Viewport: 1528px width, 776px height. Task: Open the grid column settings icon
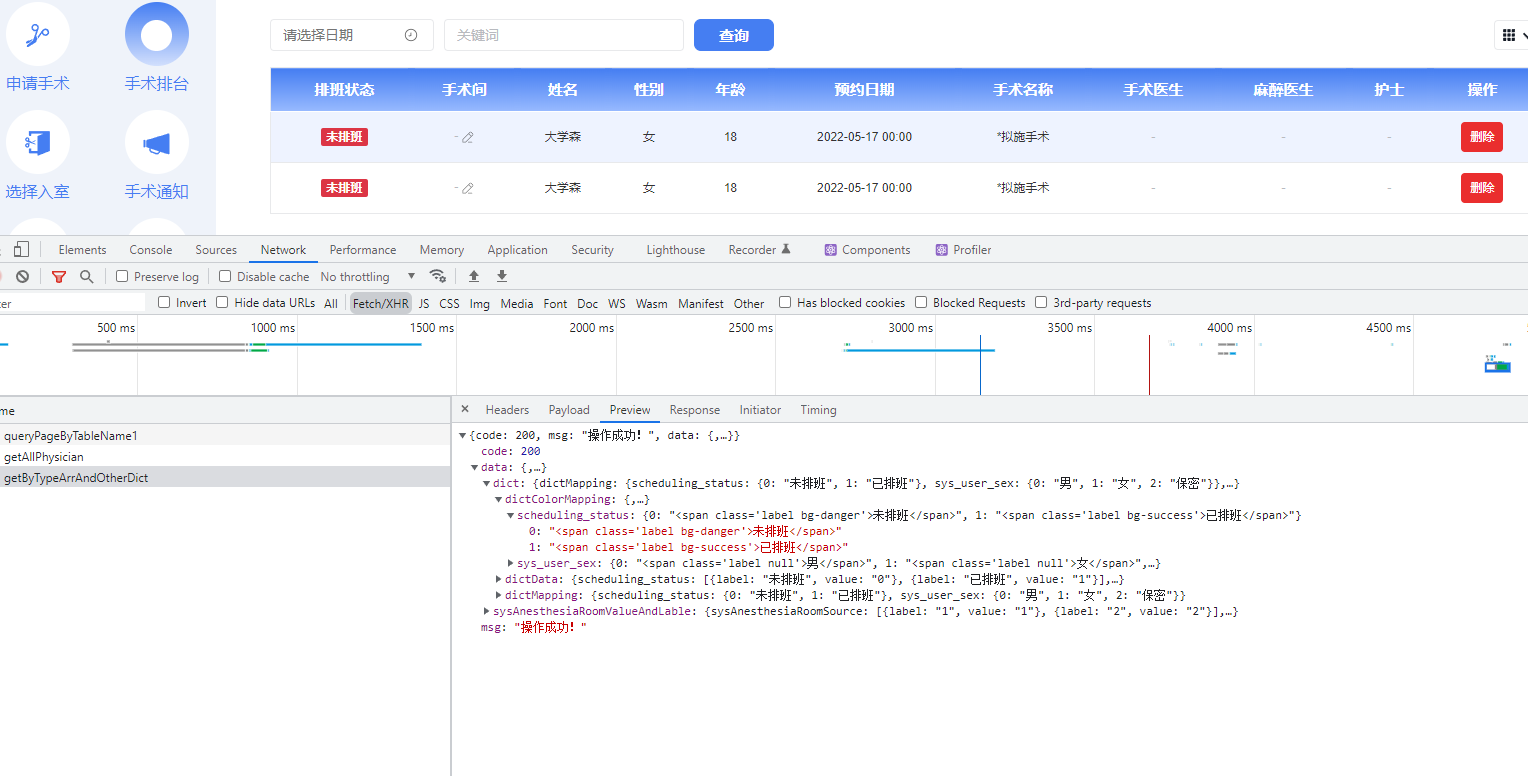point(1511,35)
